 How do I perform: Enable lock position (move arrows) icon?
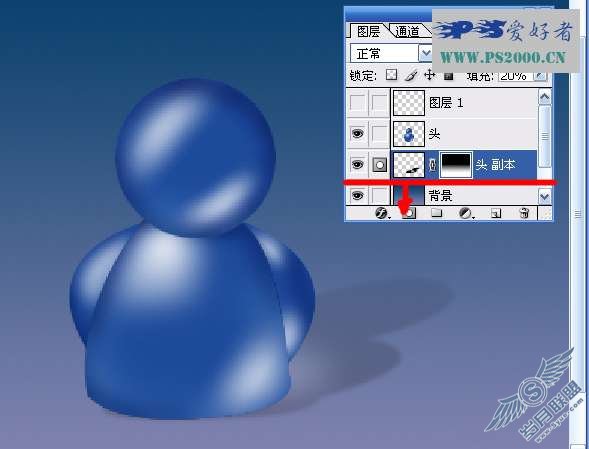[x=430, y=76]
